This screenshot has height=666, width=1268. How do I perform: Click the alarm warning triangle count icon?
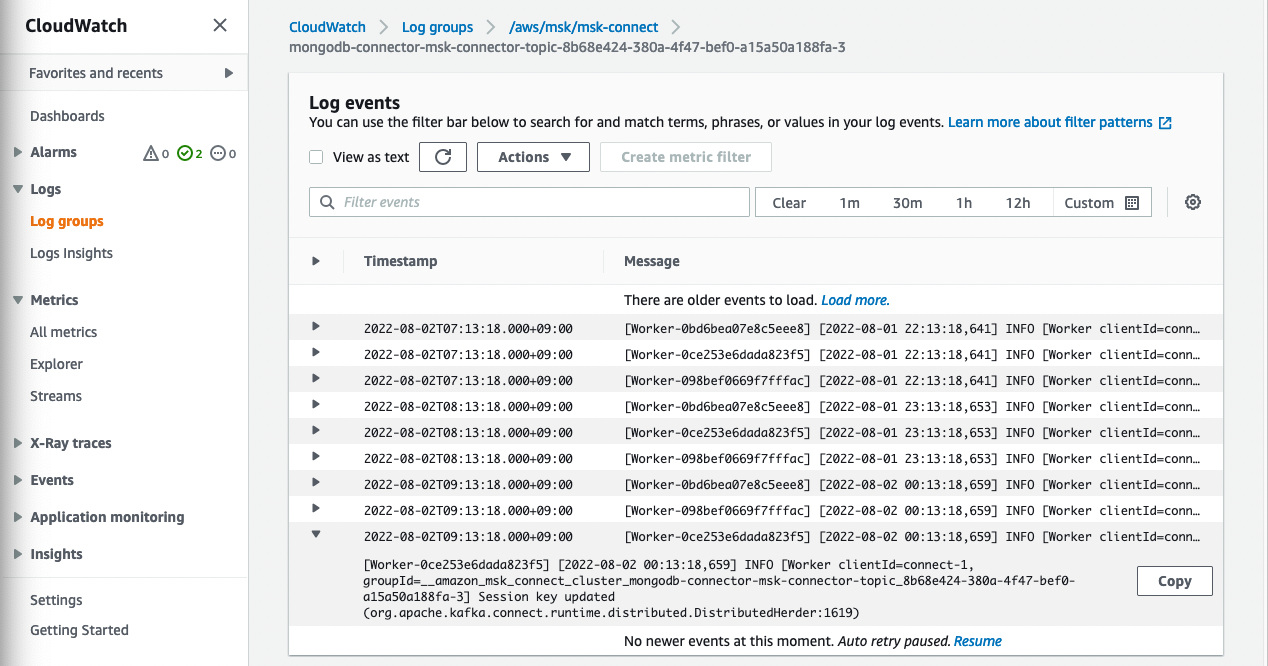click(x=151, y=153)
